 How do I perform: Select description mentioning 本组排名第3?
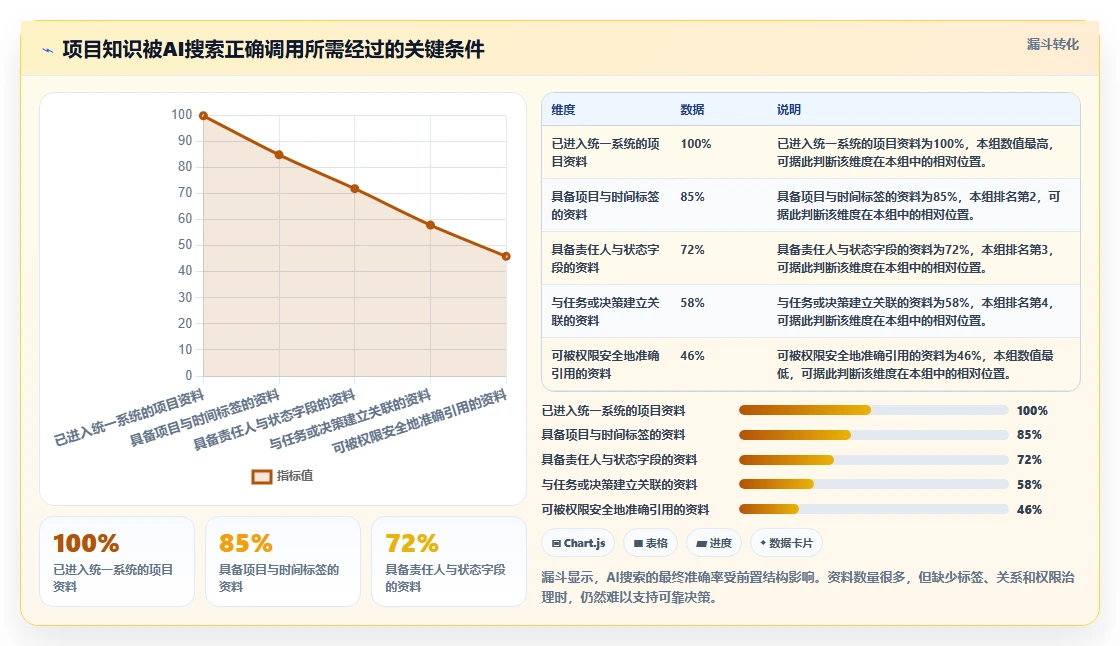click(x=916, y=259)
